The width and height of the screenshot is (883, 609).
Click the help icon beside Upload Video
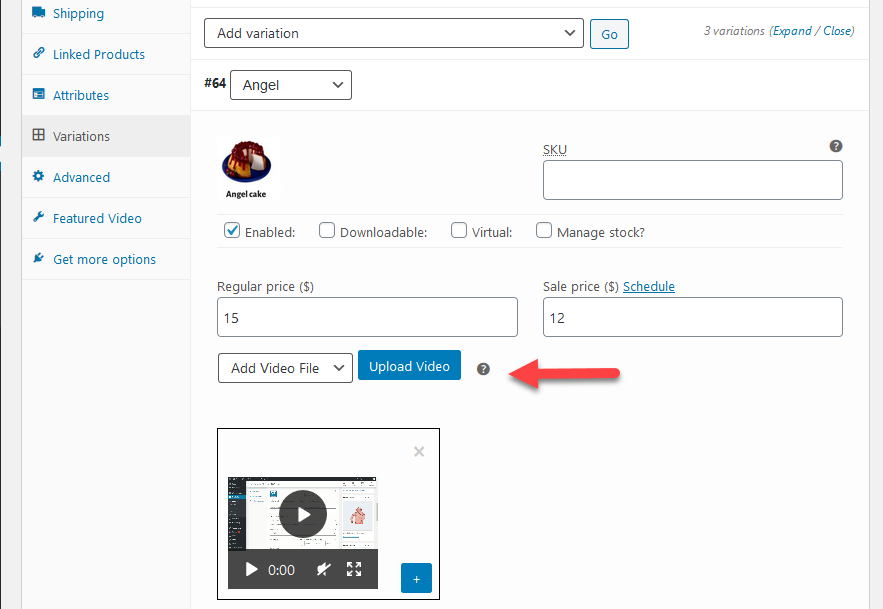(x=483, y=369)
